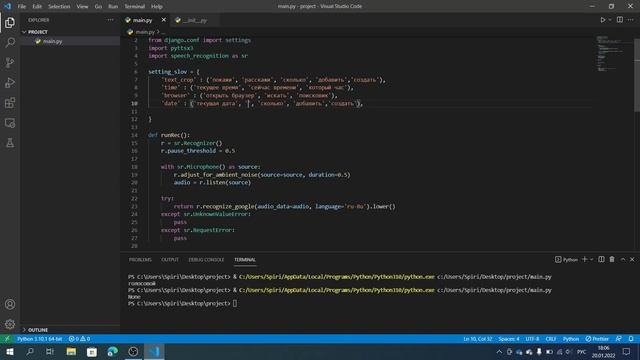Open the Manage gear menu
Screen dimensions: 640x360
pyautogui.click(x=10, y=324)
